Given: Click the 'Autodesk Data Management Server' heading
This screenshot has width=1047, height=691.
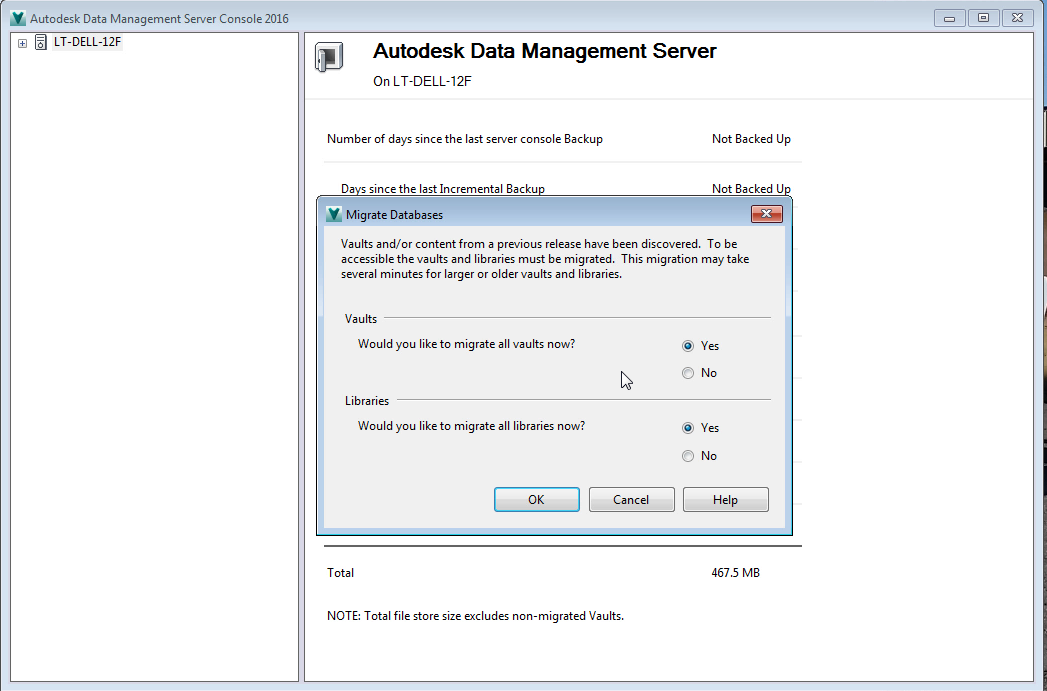Looking at the screenshot, I should click(544, 51).
